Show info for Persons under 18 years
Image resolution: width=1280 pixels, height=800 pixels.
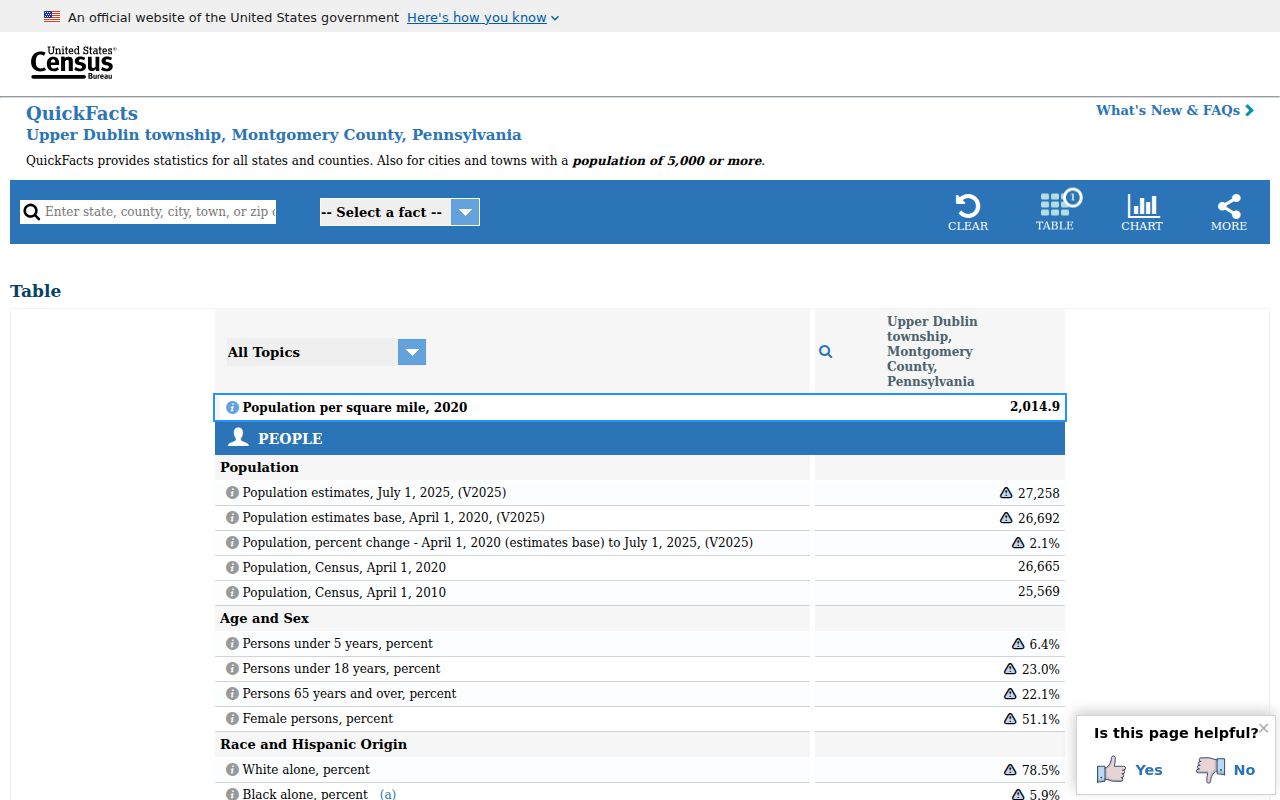click(x=232, y=669)
